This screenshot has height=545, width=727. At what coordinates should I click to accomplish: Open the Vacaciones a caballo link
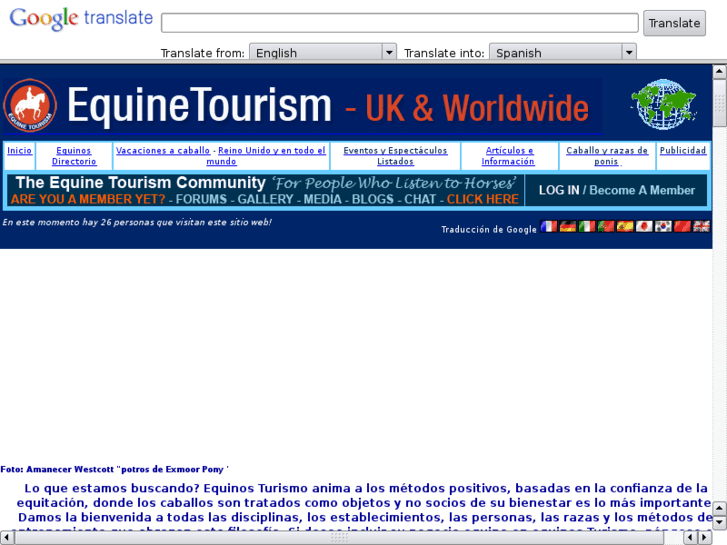163,150
